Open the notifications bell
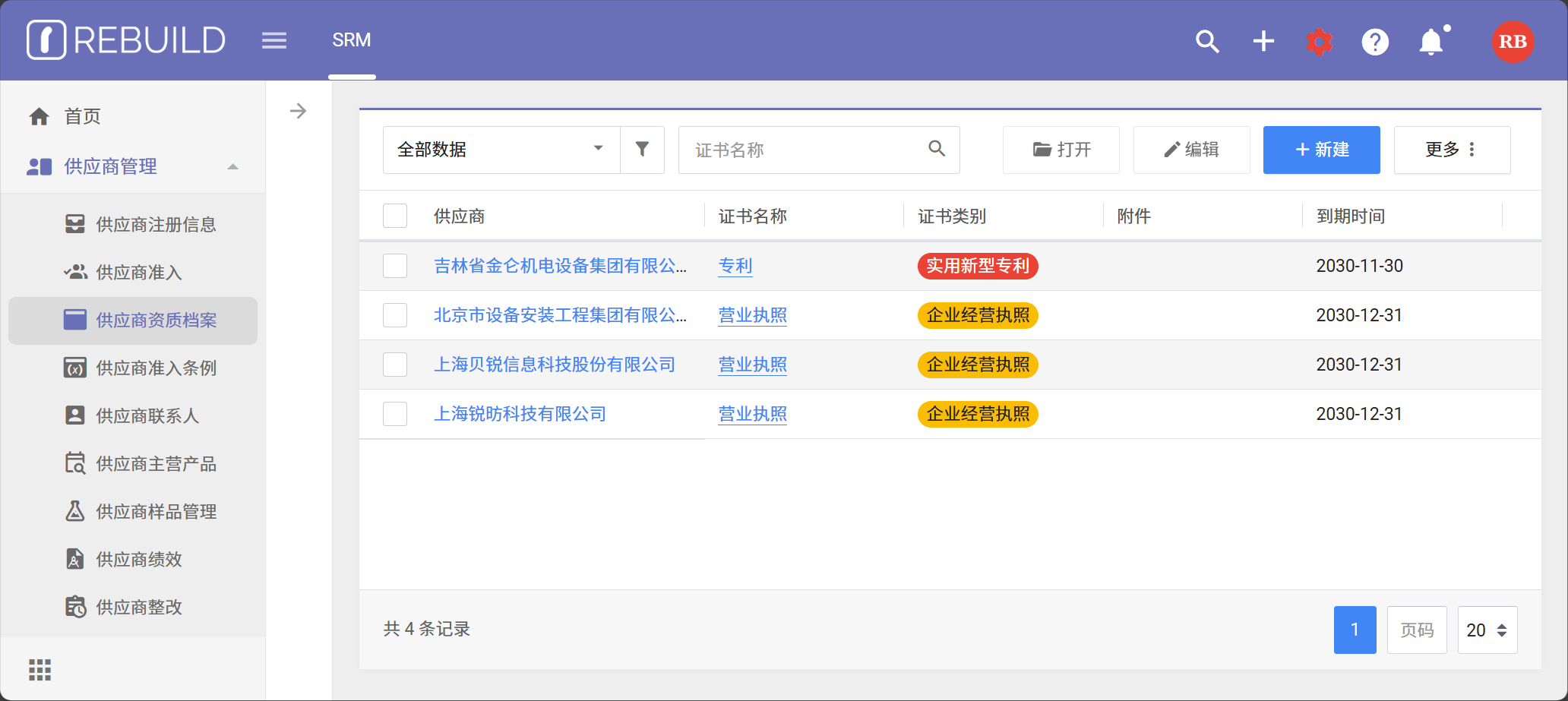The height and width of the screenshot is (701, 1568). coord(1431,41)
